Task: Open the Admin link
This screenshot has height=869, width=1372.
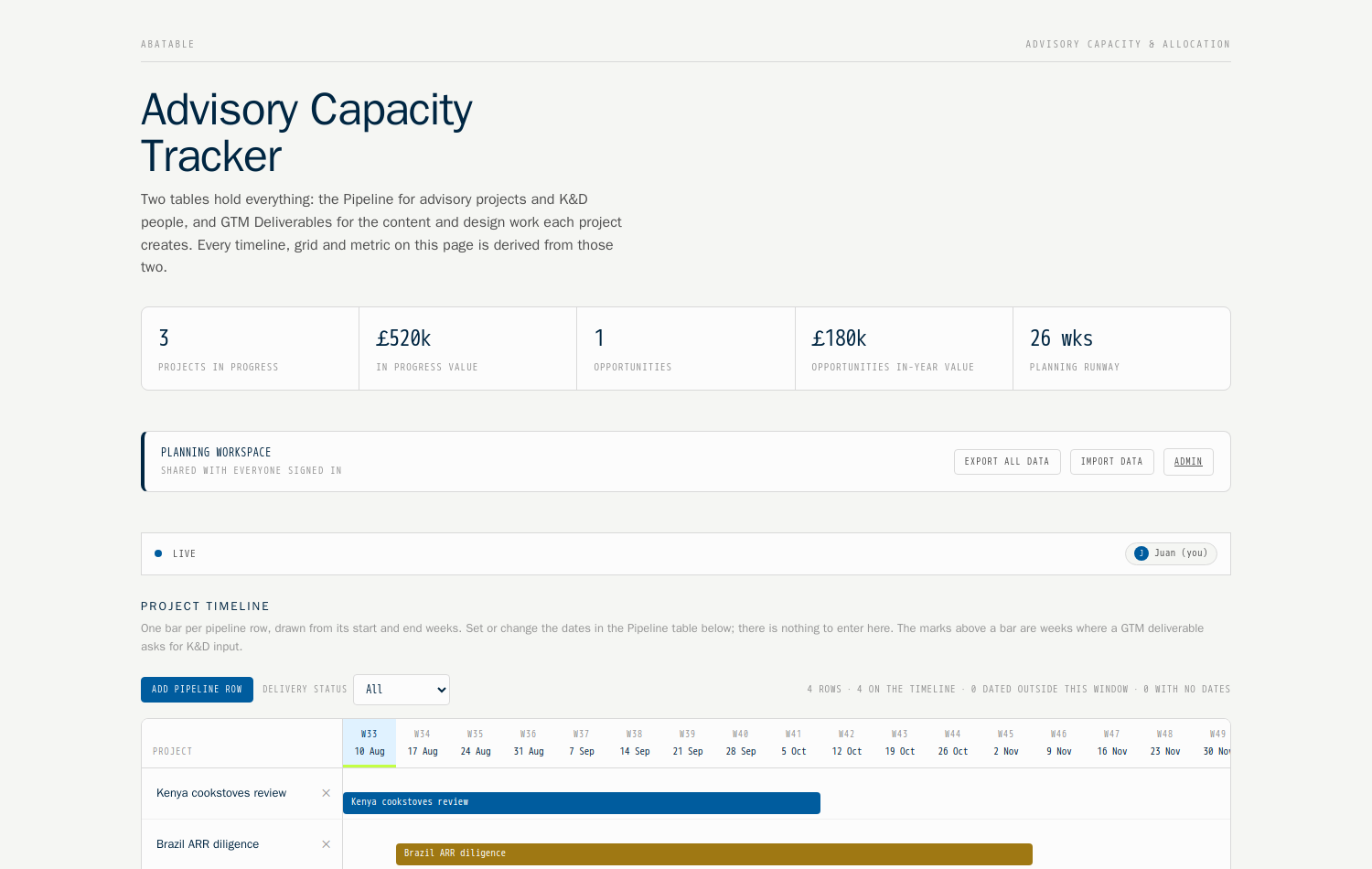Action: tap(1188, 462)
